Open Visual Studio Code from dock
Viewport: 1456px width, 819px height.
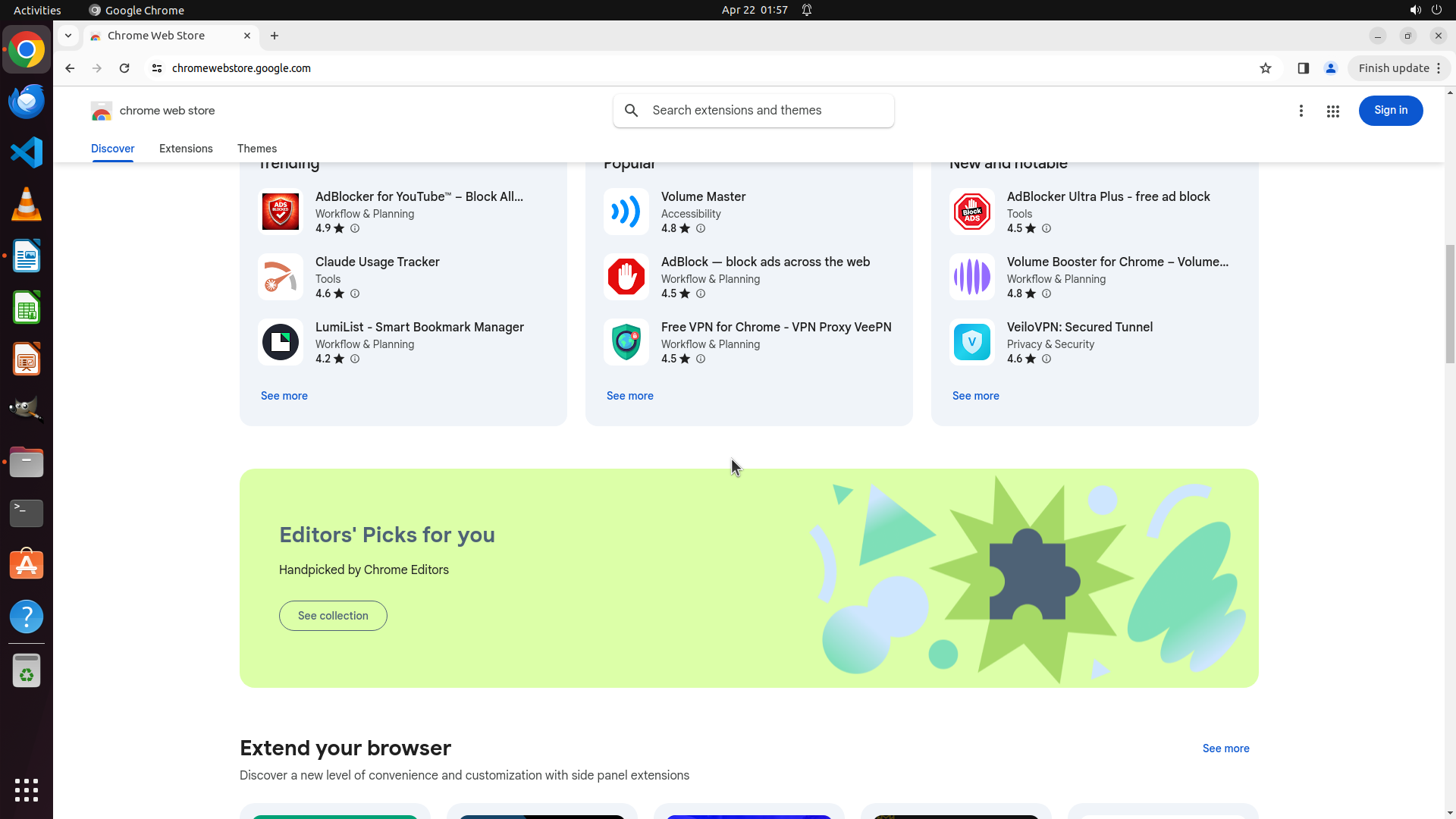(x=27, y=152)
